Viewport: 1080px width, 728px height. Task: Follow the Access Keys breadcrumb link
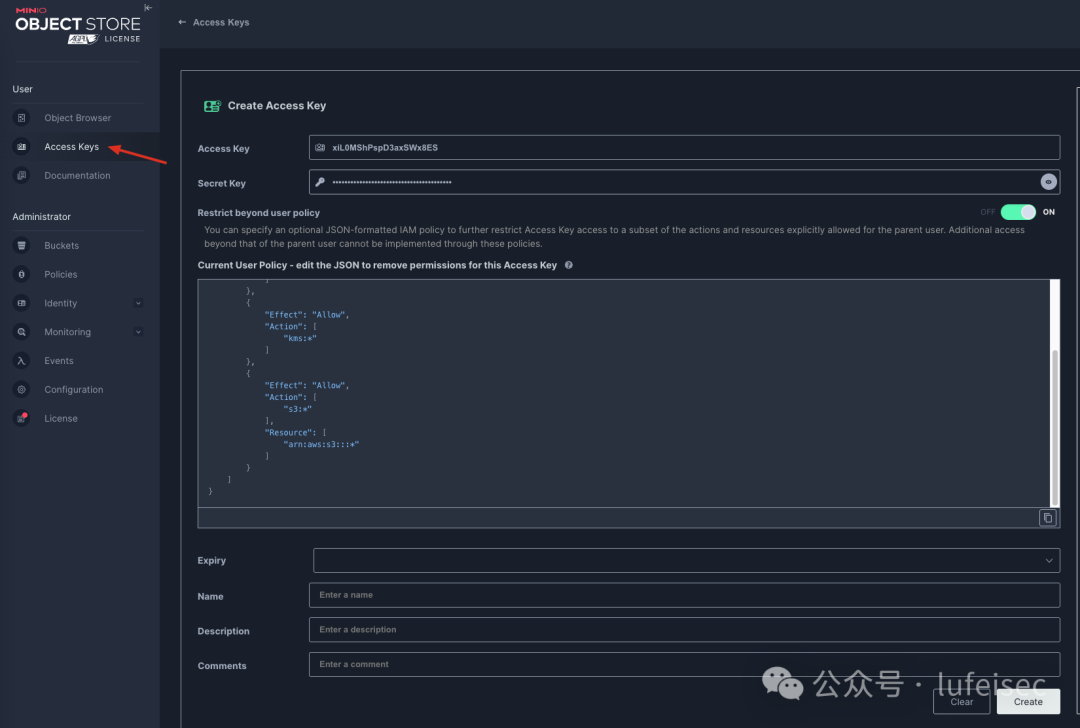(221, 22)
